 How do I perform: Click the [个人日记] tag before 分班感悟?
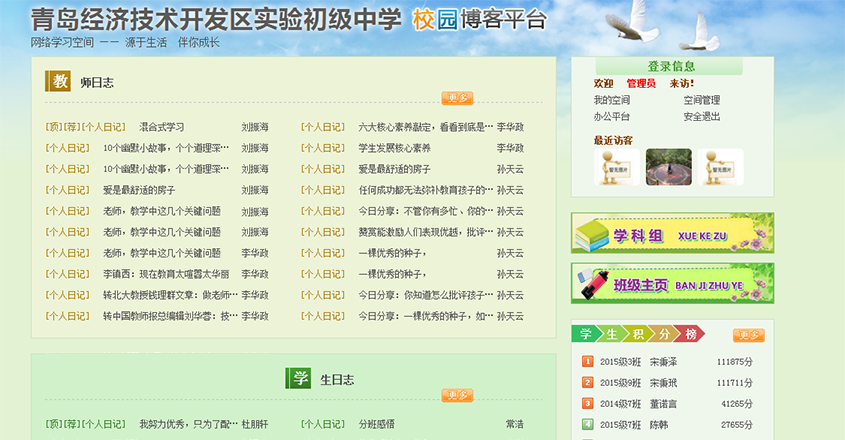pyautogui.click(x=323, y=424)
